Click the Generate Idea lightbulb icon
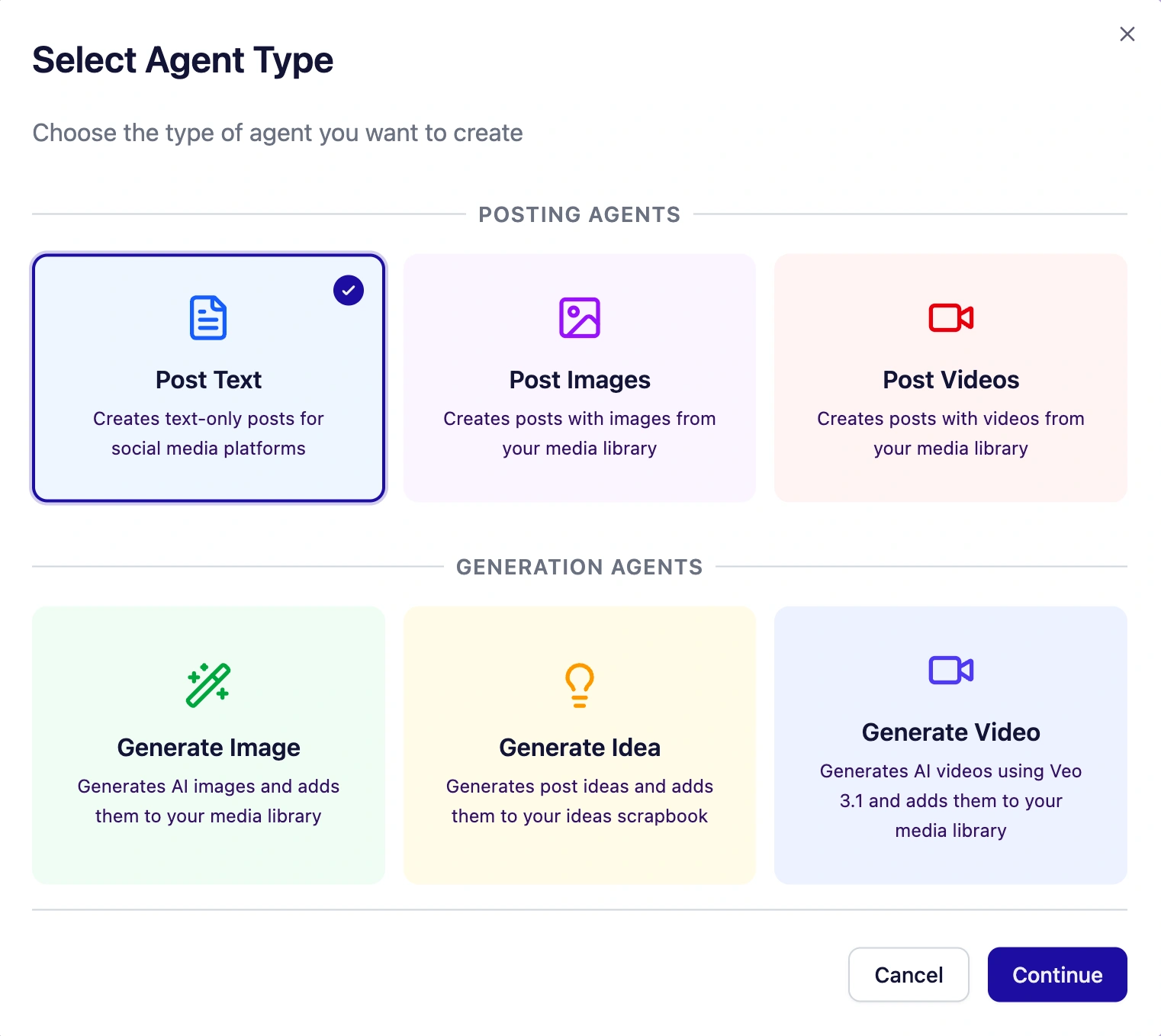 [x=580, y=685]
